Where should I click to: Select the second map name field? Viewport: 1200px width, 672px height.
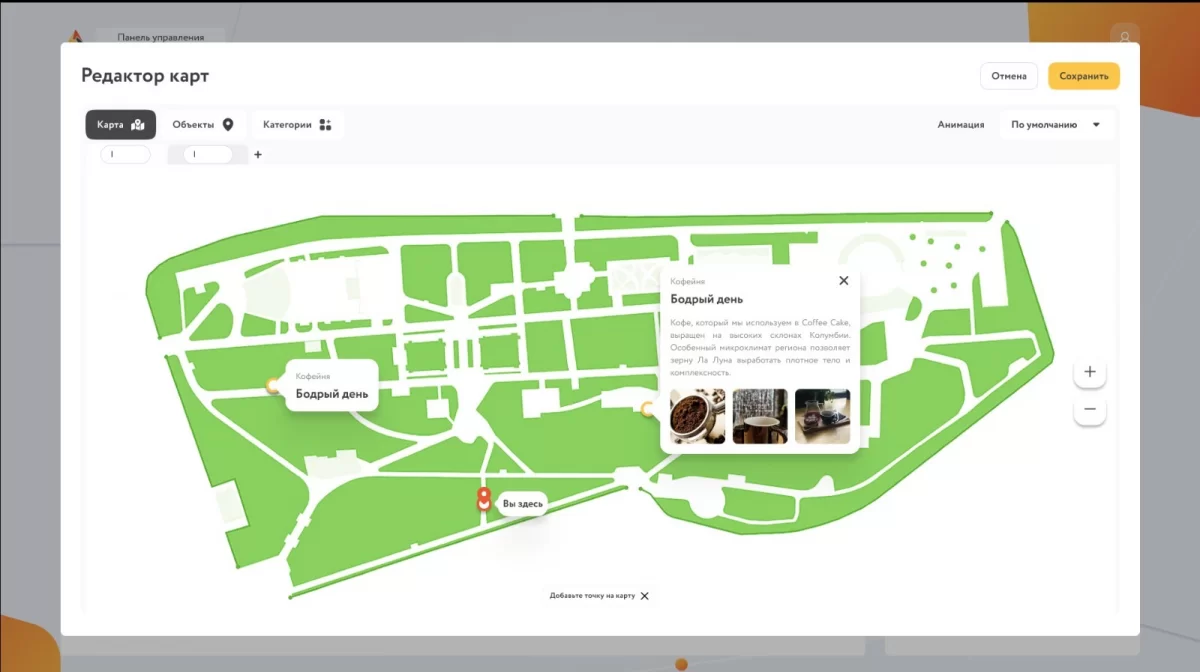(x=207, y=154)
